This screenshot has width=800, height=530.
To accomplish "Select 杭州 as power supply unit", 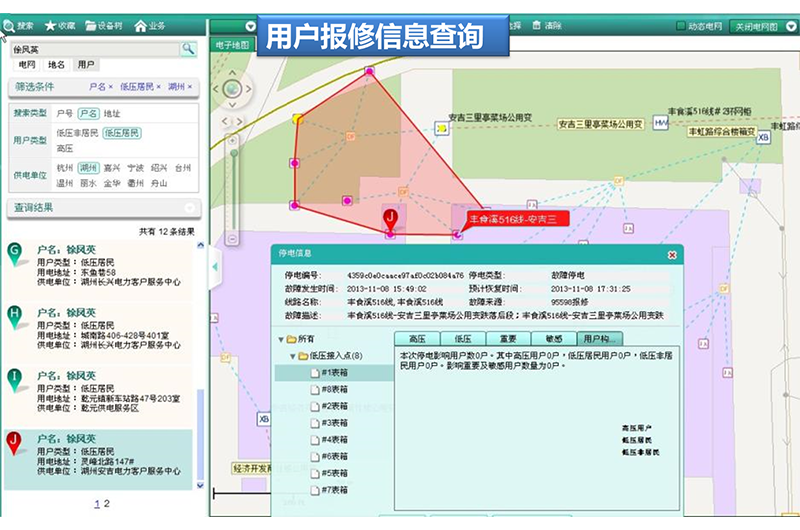I will coord(65,168).
